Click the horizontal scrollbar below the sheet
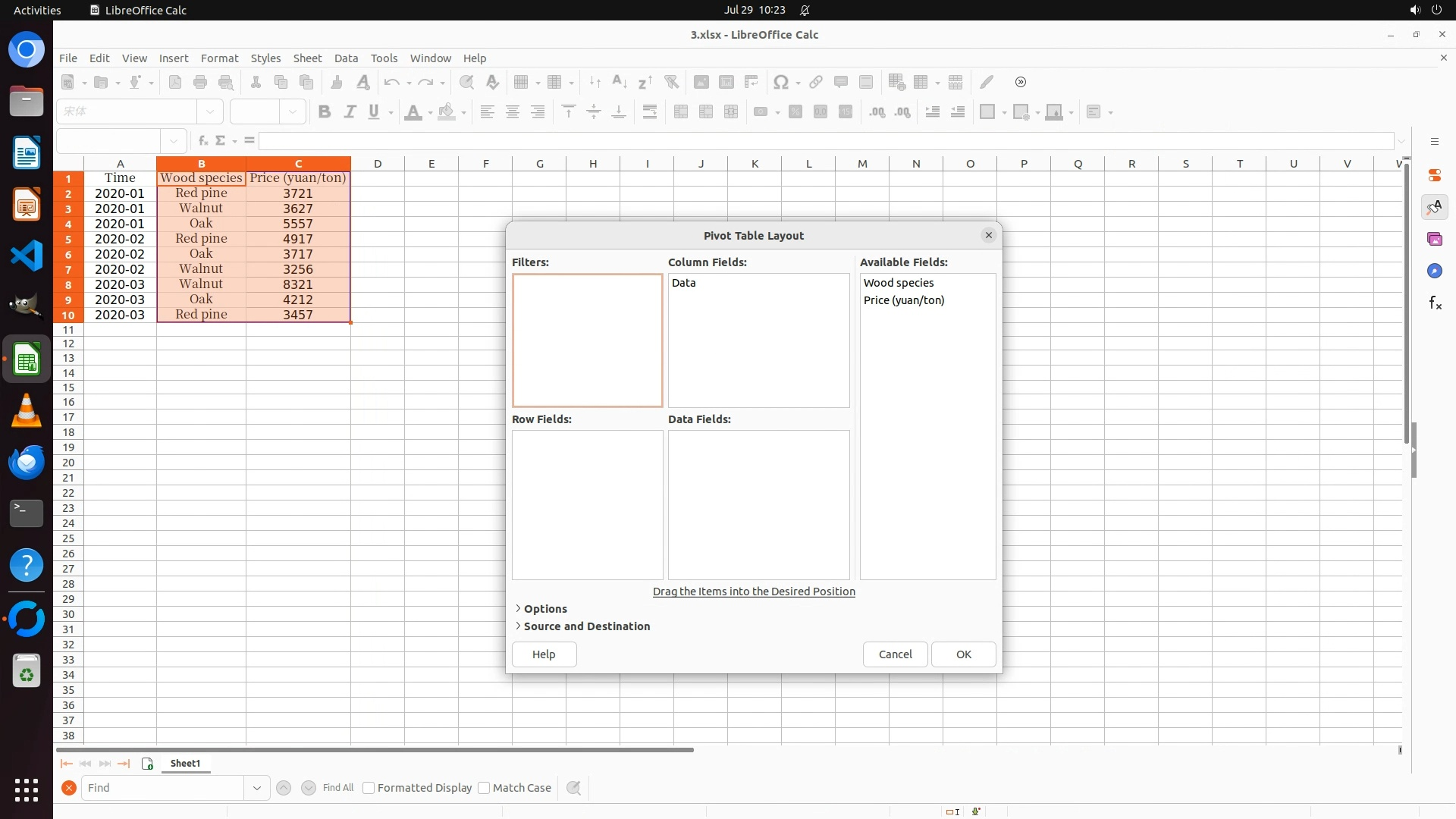Image resolution: width=1456 pixels, height=819 pixels. pyautogui.click(x=375, y=750)
